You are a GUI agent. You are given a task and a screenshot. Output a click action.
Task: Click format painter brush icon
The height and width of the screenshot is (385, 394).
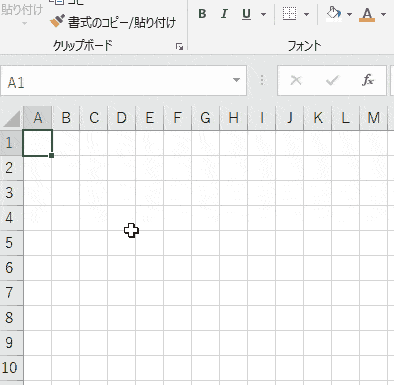pos(57,21)
